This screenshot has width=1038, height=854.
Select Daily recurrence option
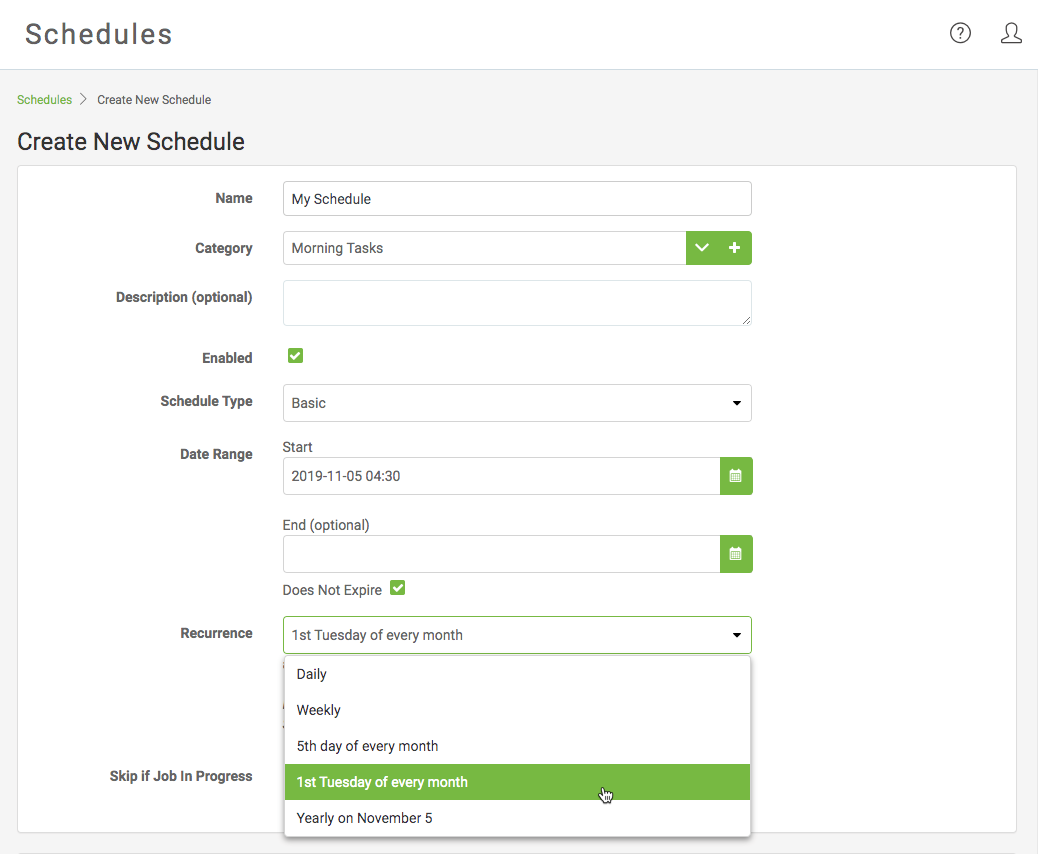click(517, 674)
